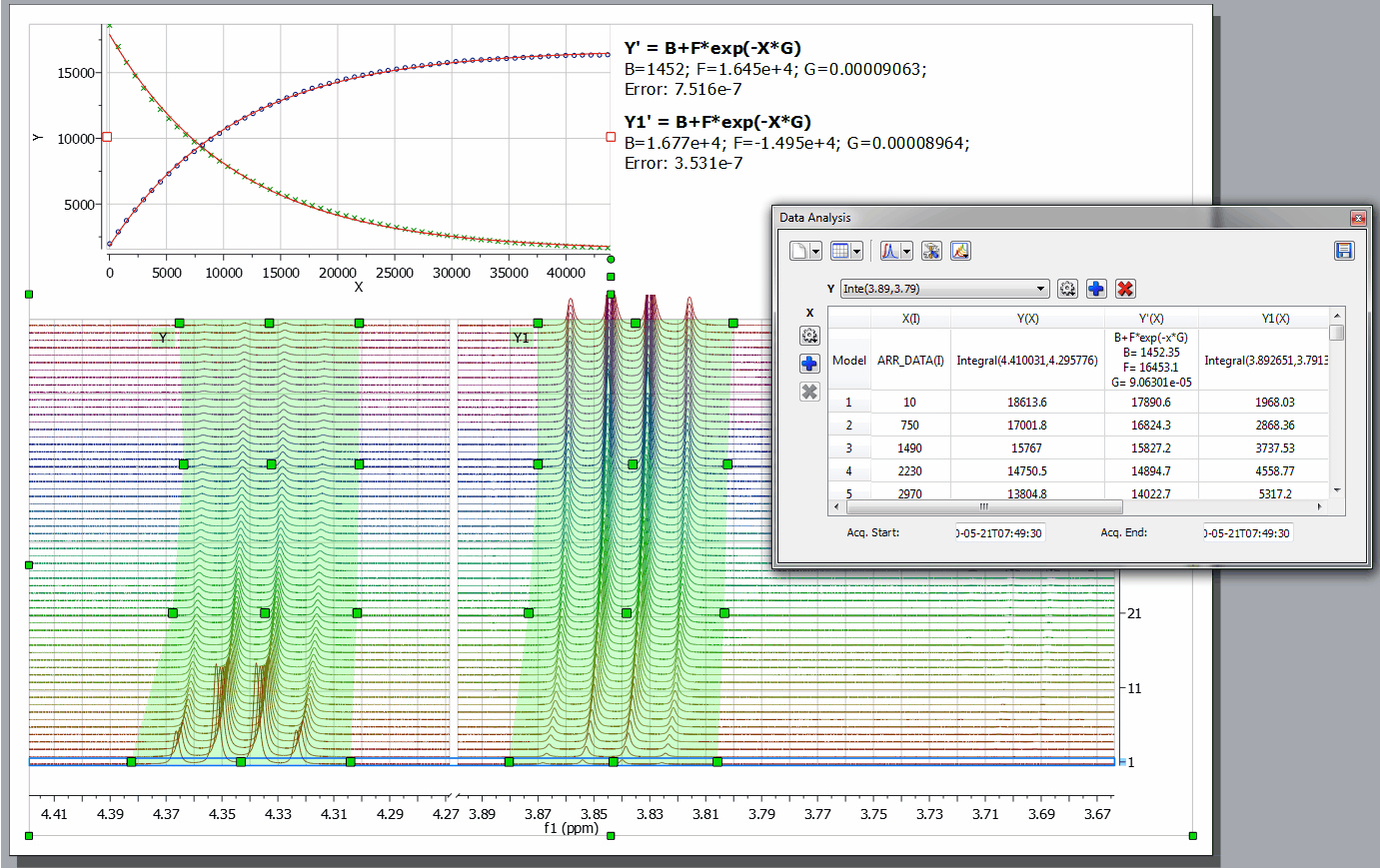The height and width of the screenshot is (868, 1380).
Task: Add a new Y series with blue plus
Action: 1096,289
